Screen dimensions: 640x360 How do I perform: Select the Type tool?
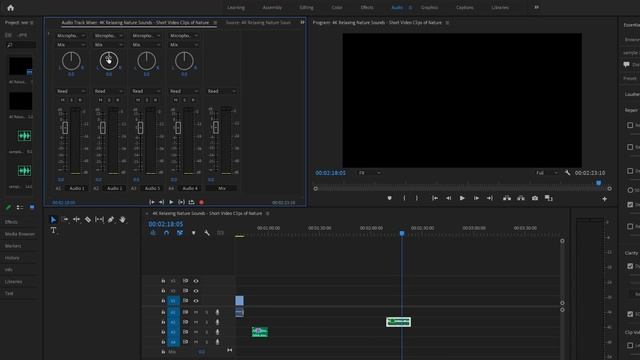pos(53,230)
